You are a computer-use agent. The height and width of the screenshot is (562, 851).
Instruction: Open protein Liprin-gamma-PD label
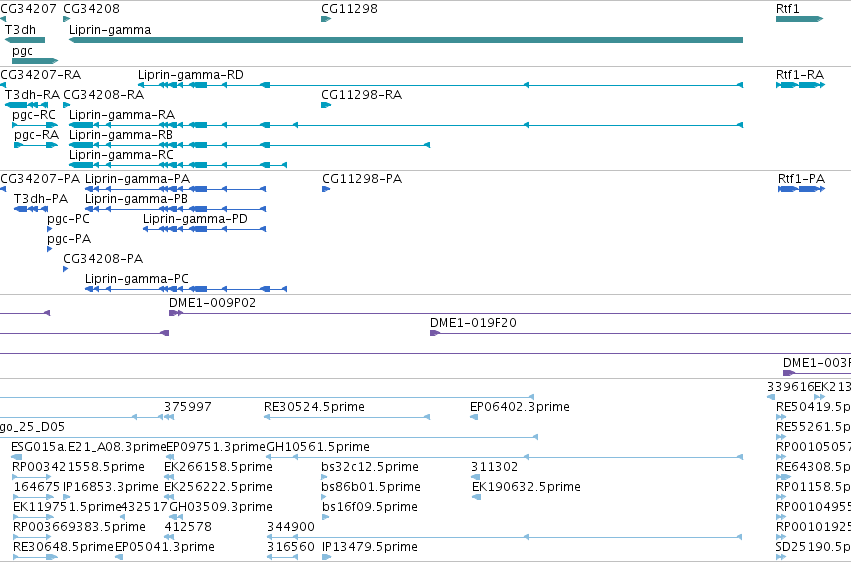tap(195, 219)
